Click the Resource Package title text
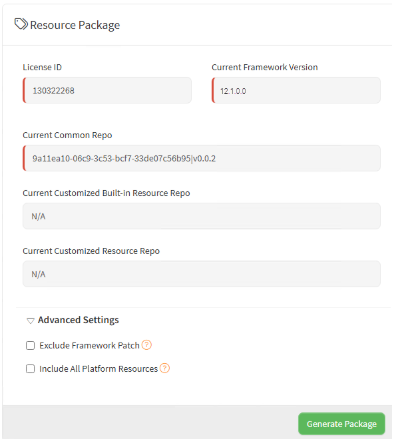Screen dimensions: 394x443 [x=75, y=25]
